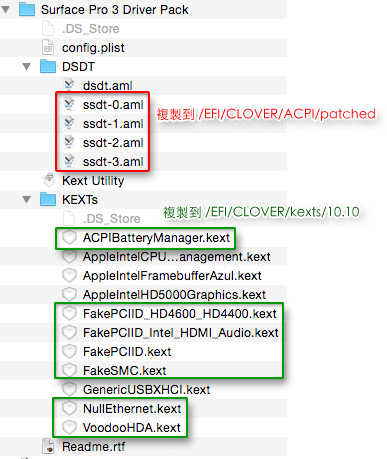
Task: Click the Readme.rtf document icon
Action: click(x=48, y=446)
